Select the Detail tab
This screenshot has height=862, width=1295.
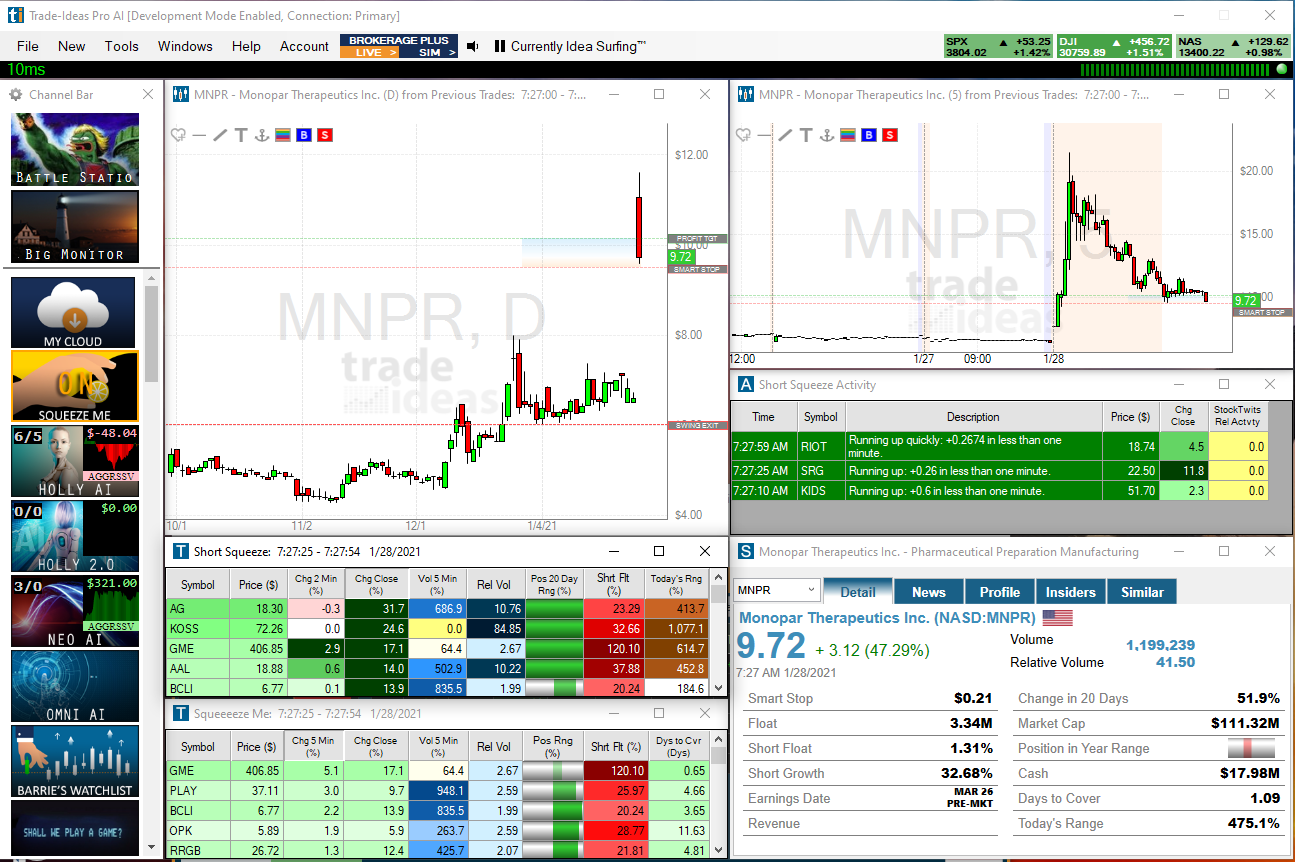coord(858,591)
